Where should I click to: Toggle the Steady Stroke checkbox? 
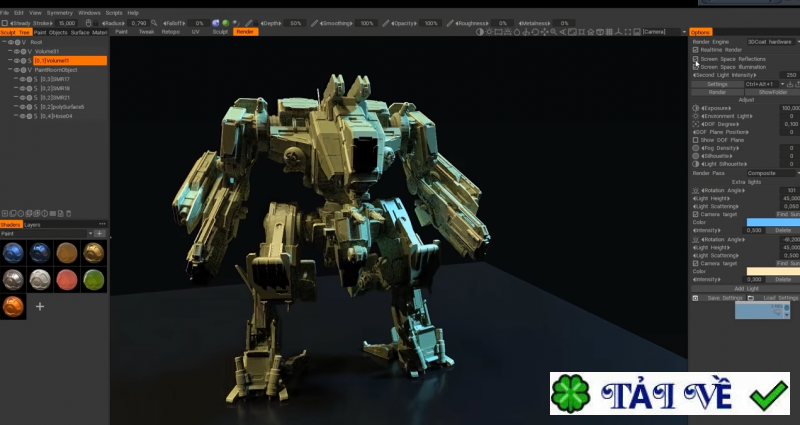click(x=5, y=23)
